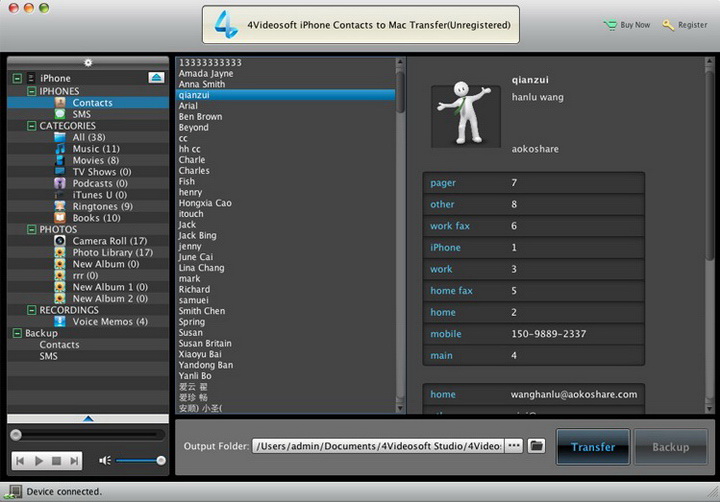Image resolution: width=720 pixels, height=502 pixels.
Task: Click the browse ellipsis button
Action: coord(514,446)
